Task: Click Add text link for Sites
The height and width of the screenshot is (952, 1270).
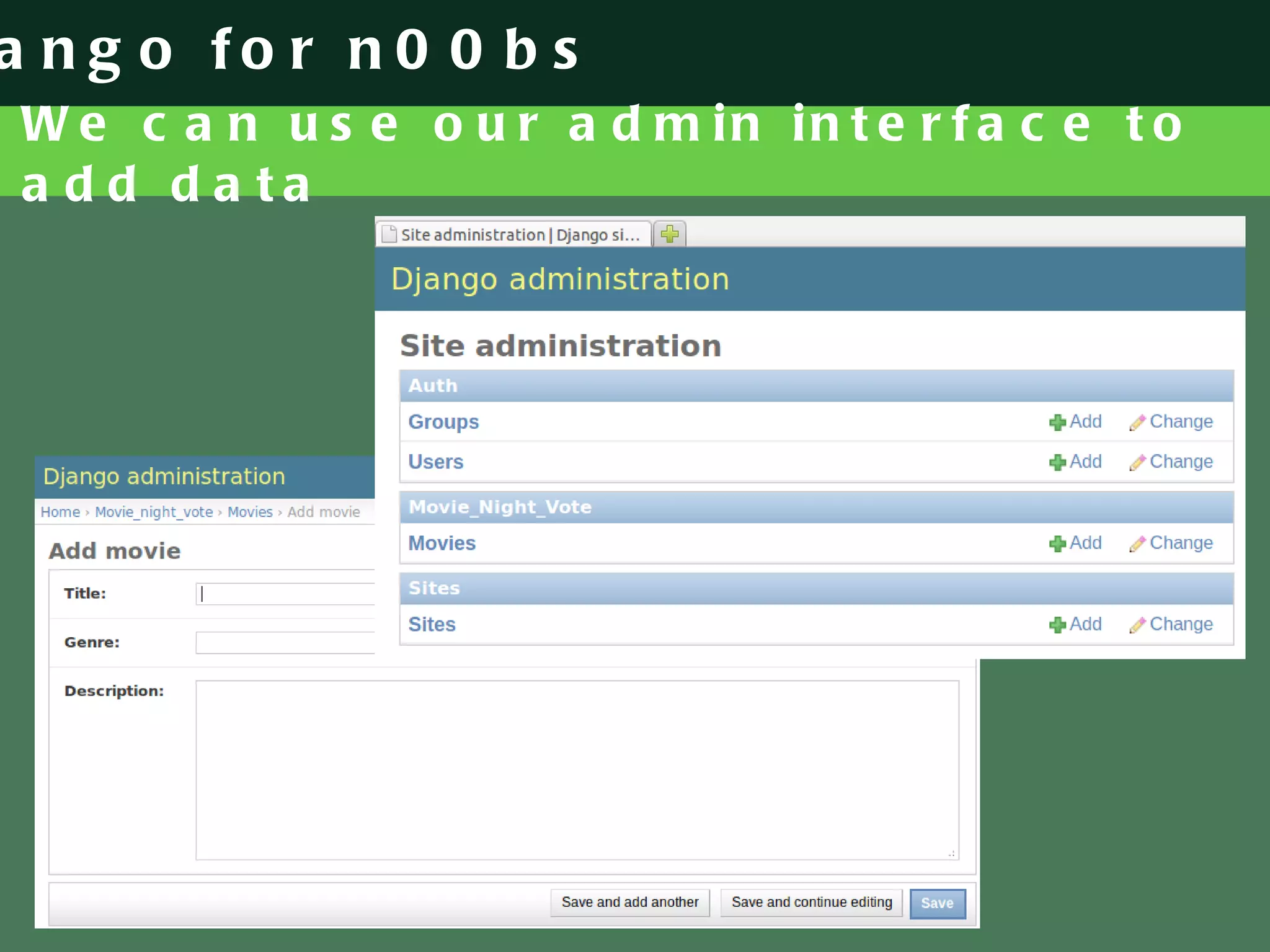Action: tap(1085, 624)
